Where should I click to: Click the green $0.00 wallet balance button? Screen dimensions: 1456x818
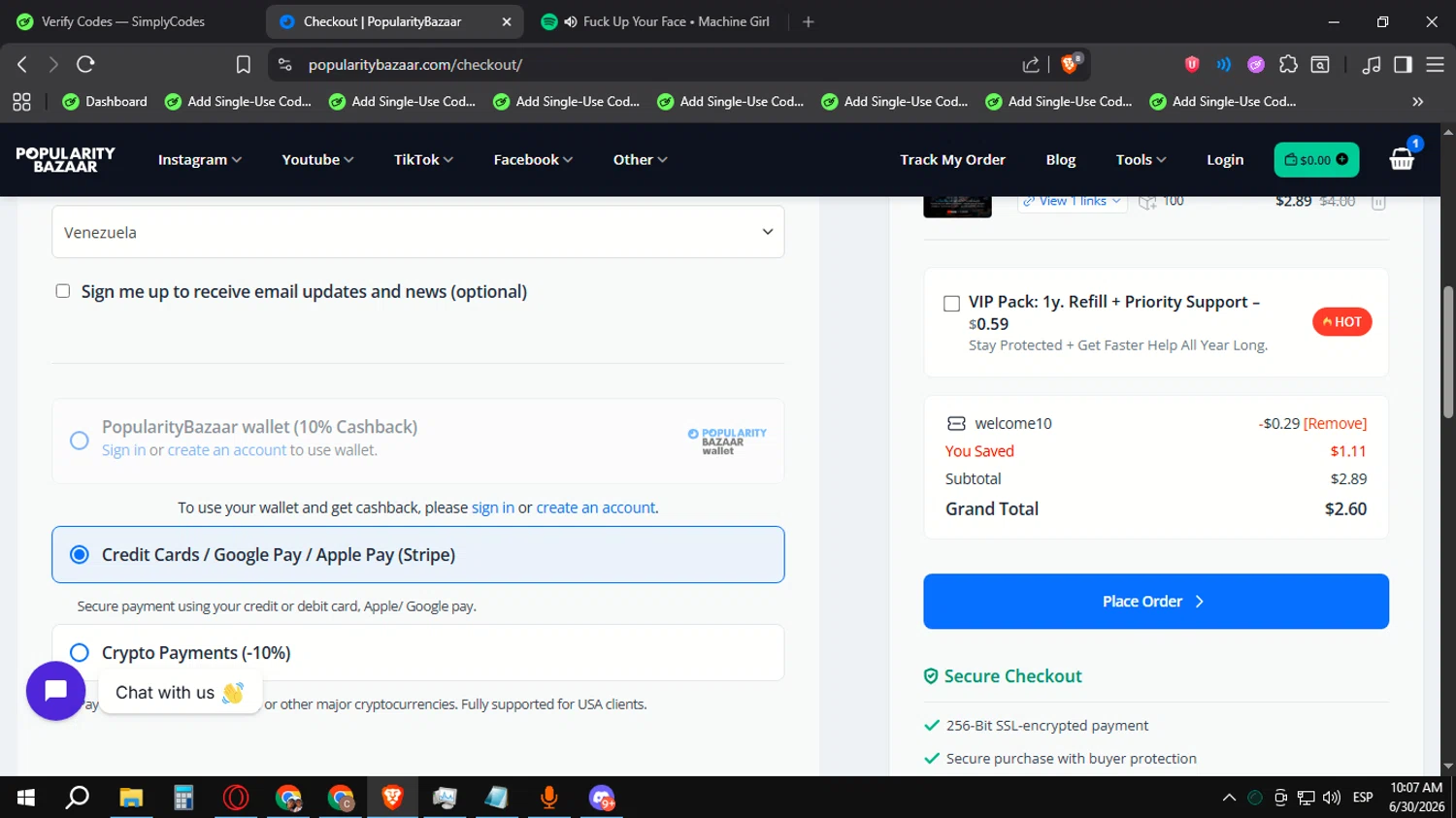[1316, 160]
